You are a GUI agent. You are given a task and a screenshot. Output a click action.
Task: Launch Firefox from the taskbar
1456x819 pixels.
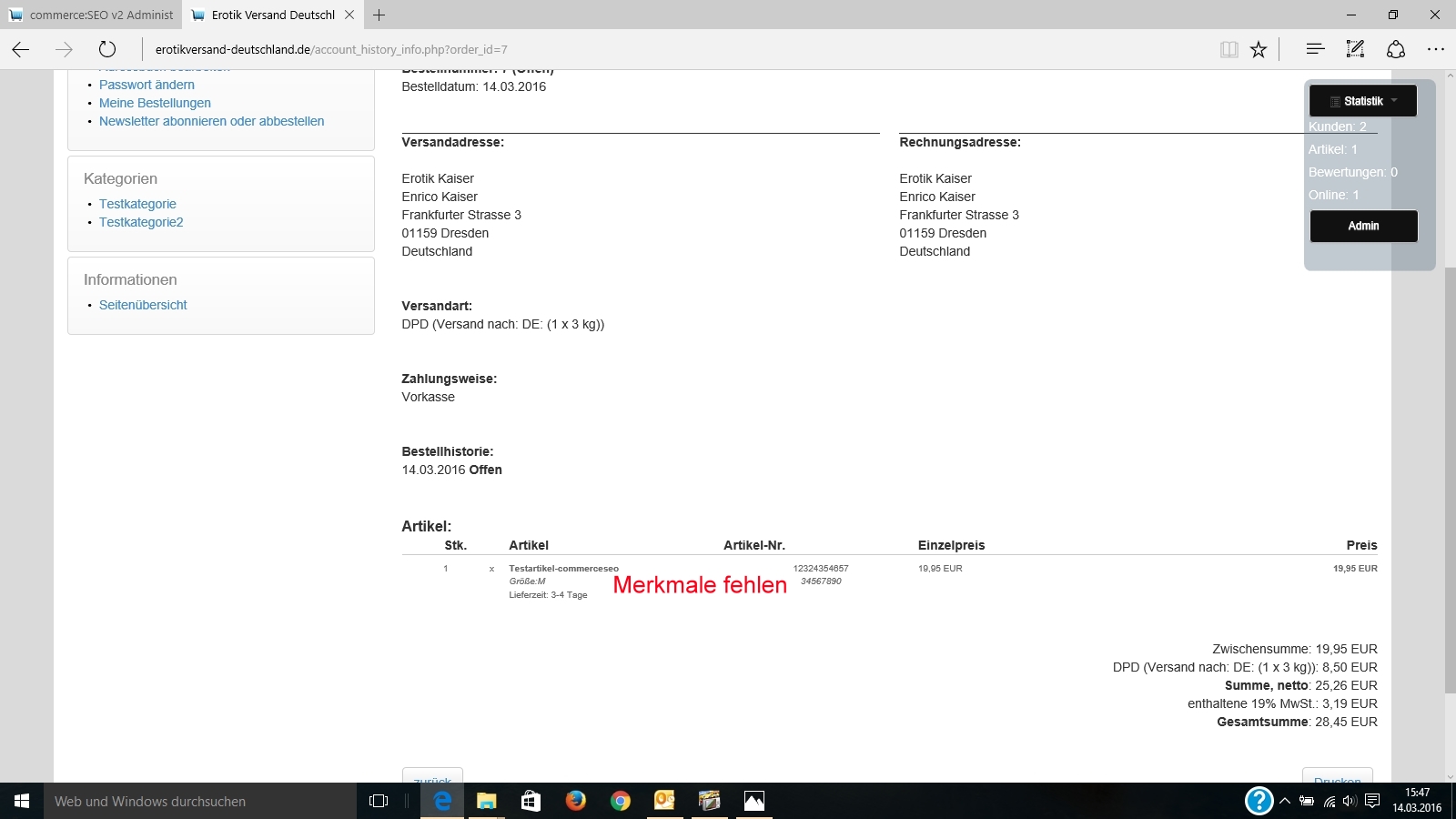(575, 801)
